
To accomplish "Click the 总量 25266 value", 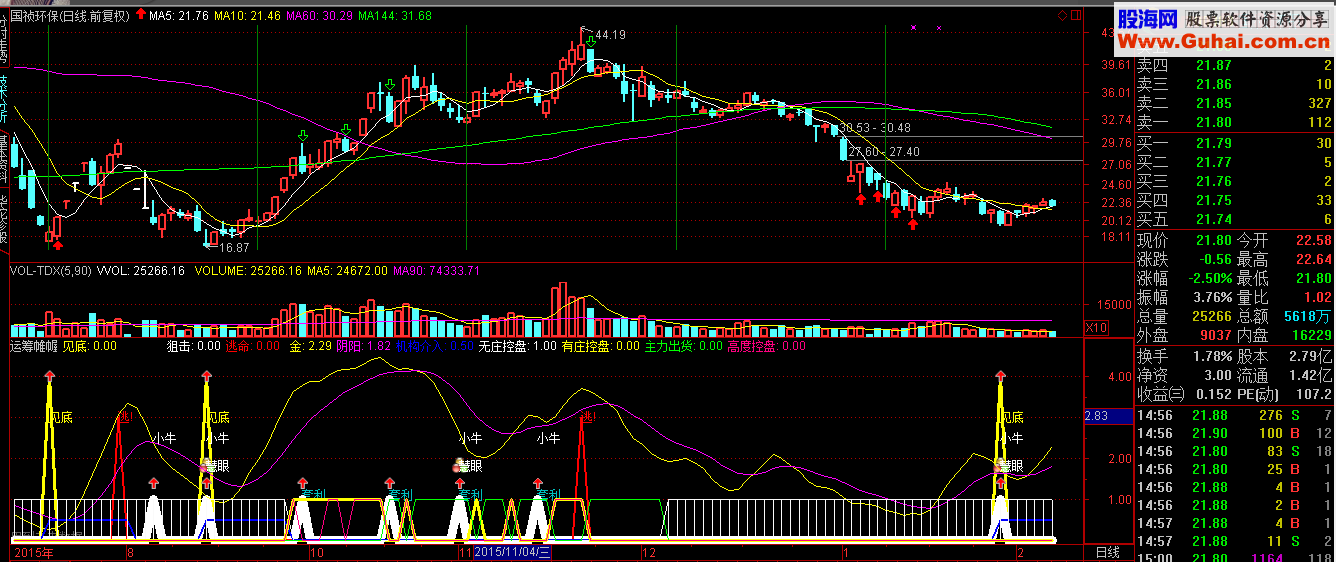I will (1210, 316).
